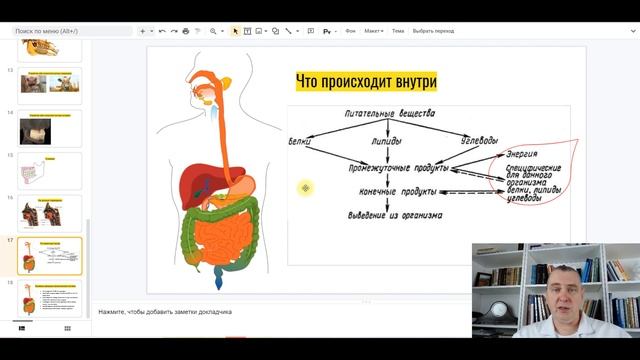640x360 pixels.
Task: Click 'Промежуточные продукты' diagram text
Action: pos(399,168)
